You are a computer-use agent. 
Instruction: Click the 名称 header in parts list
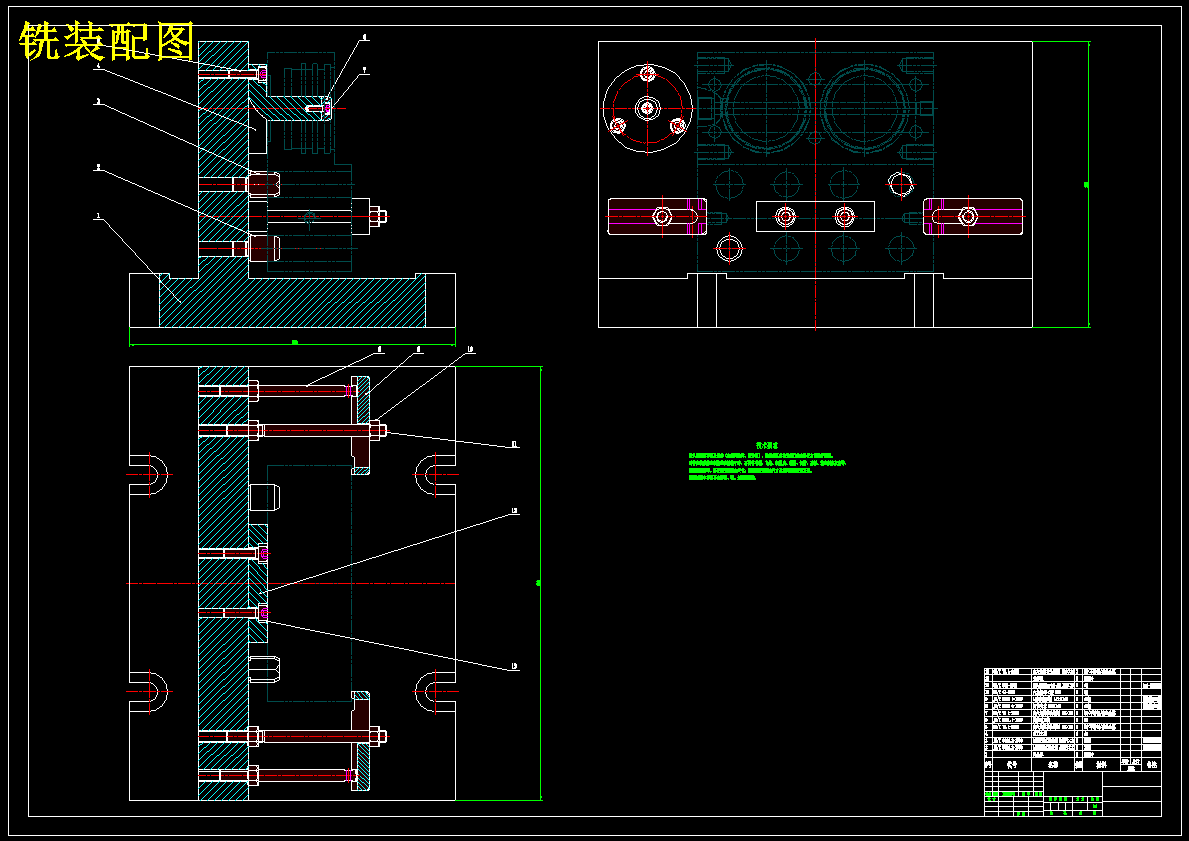point(1053,765)
